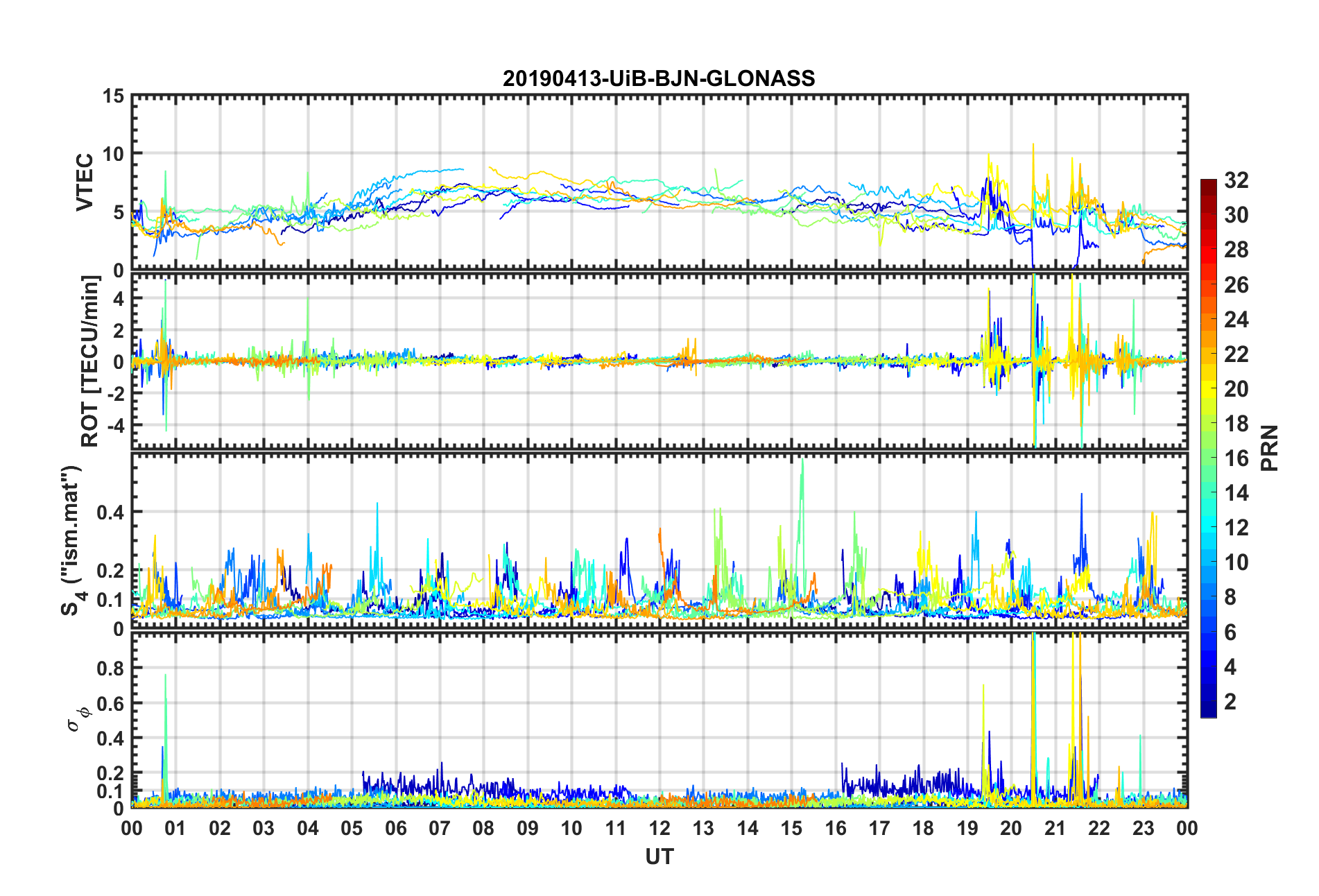Click the x-axis tick label 20
1319x896 pixels.
click(1011, 828)
